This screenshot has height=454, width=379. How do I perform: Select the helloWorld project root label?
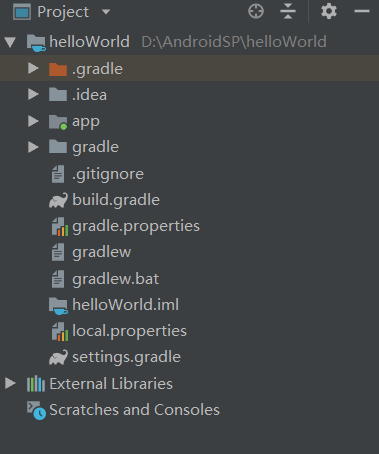[89, 42]
